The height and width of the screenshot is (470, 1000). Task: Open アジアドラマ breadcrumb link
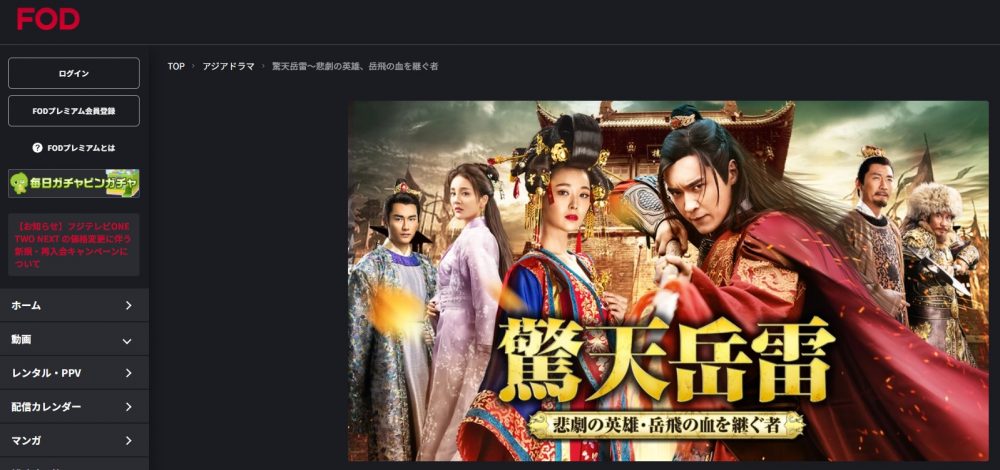point(228,66)
